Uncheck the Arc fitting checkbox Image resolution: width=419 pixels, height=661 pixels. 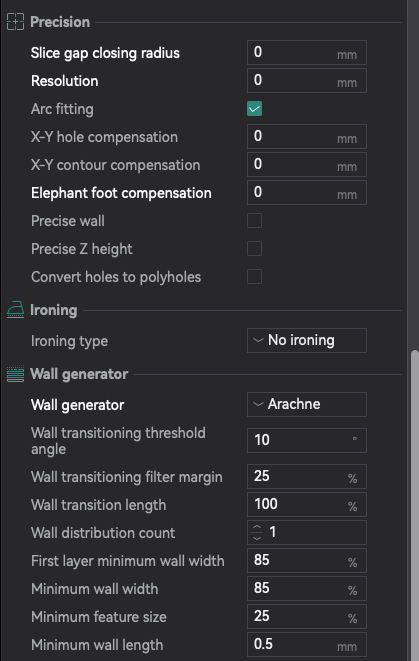coord(254,109)
